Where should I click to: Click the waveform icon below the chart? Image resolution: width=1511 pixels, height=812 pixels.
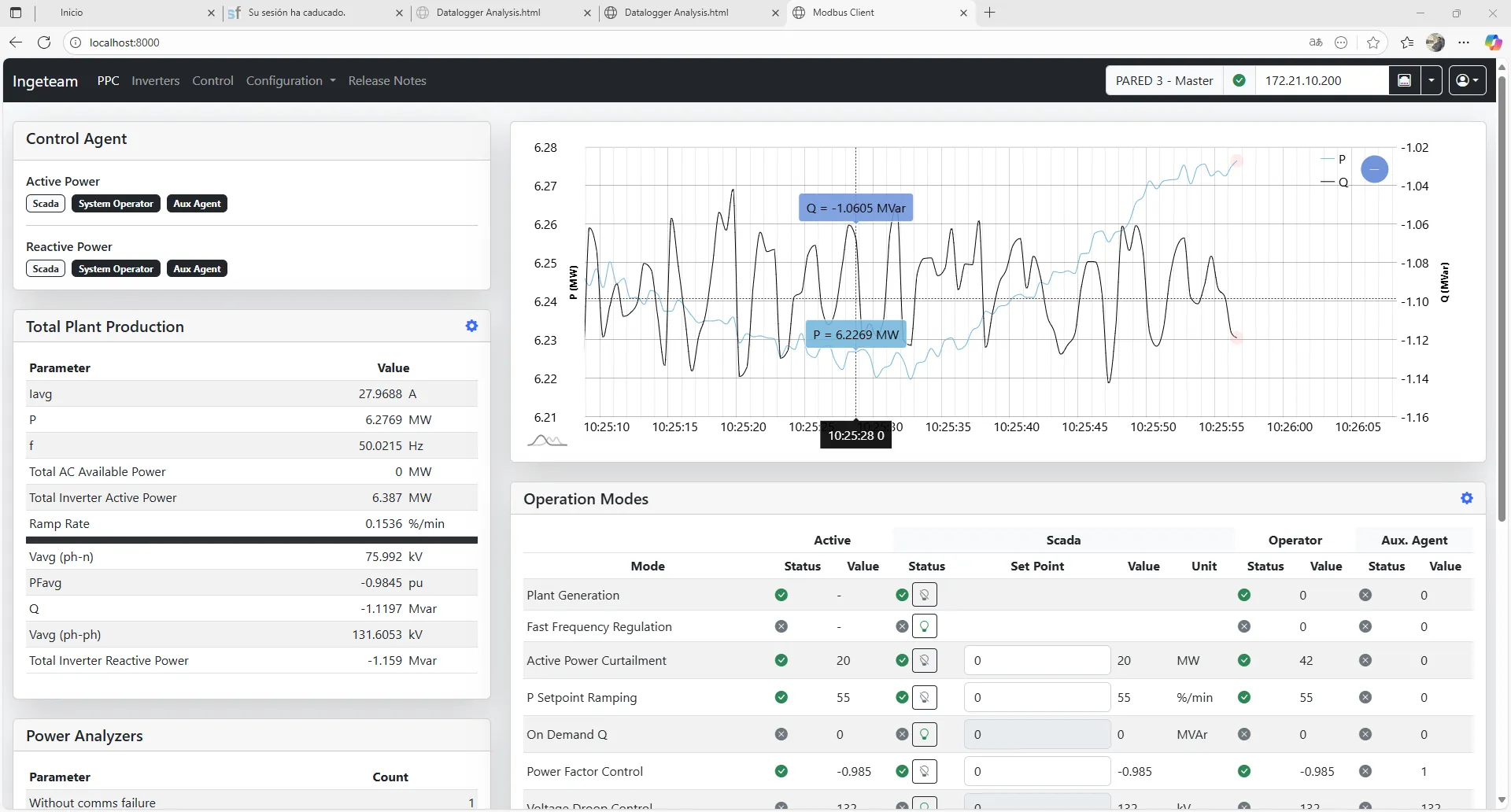click(x=547, y=441)
